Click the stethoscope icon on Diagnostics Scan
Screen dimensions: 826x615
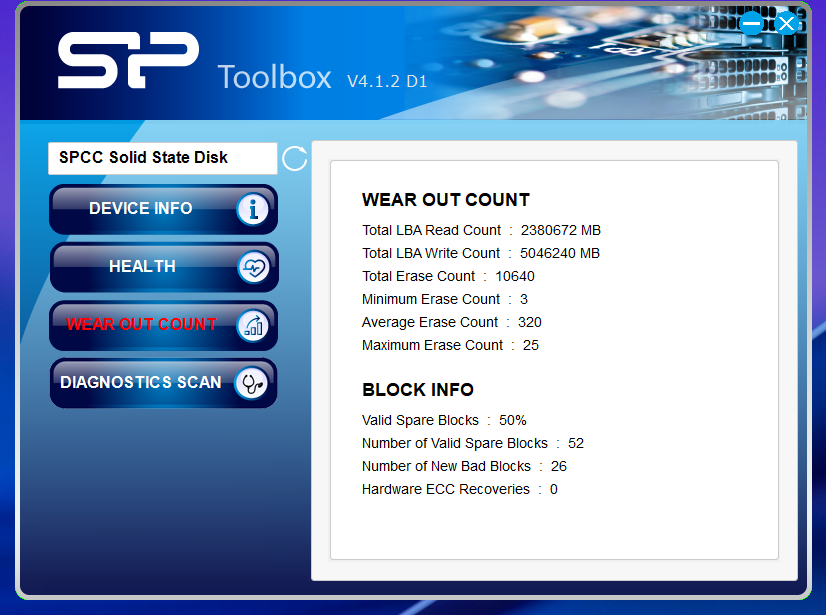[x=252, y=383]
